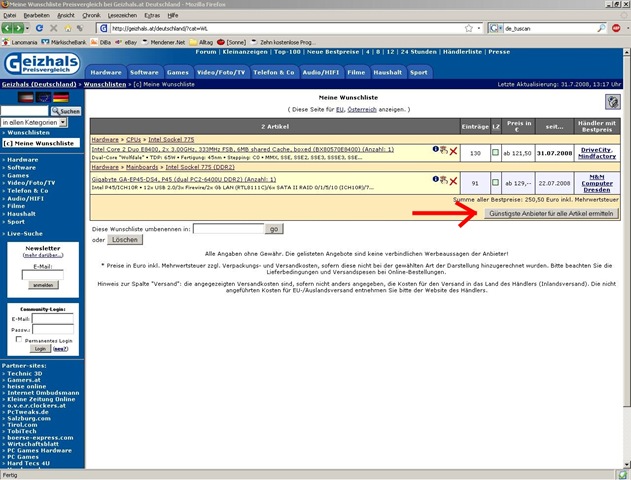Screen dimensions: 631x480
Task: Click the Löschen button
Action: pos(125,240)
